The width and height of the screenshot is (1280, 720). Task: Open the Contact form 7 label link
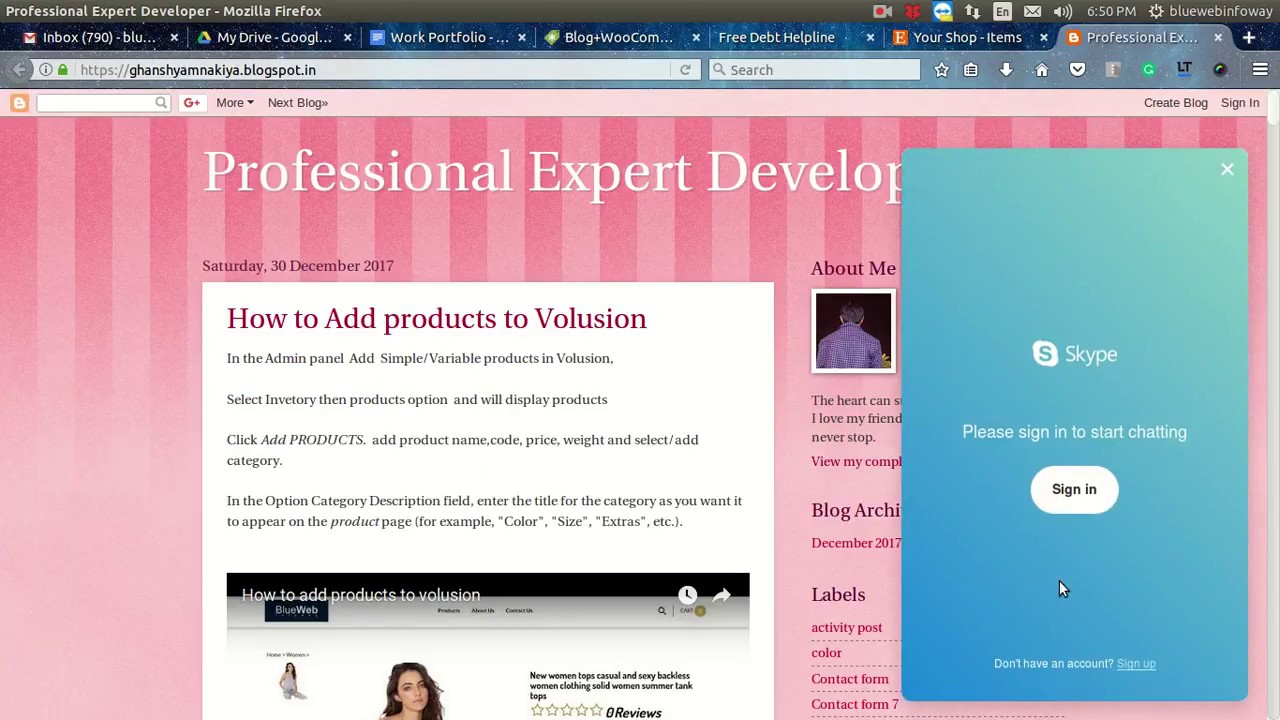(x=855, y=704)
